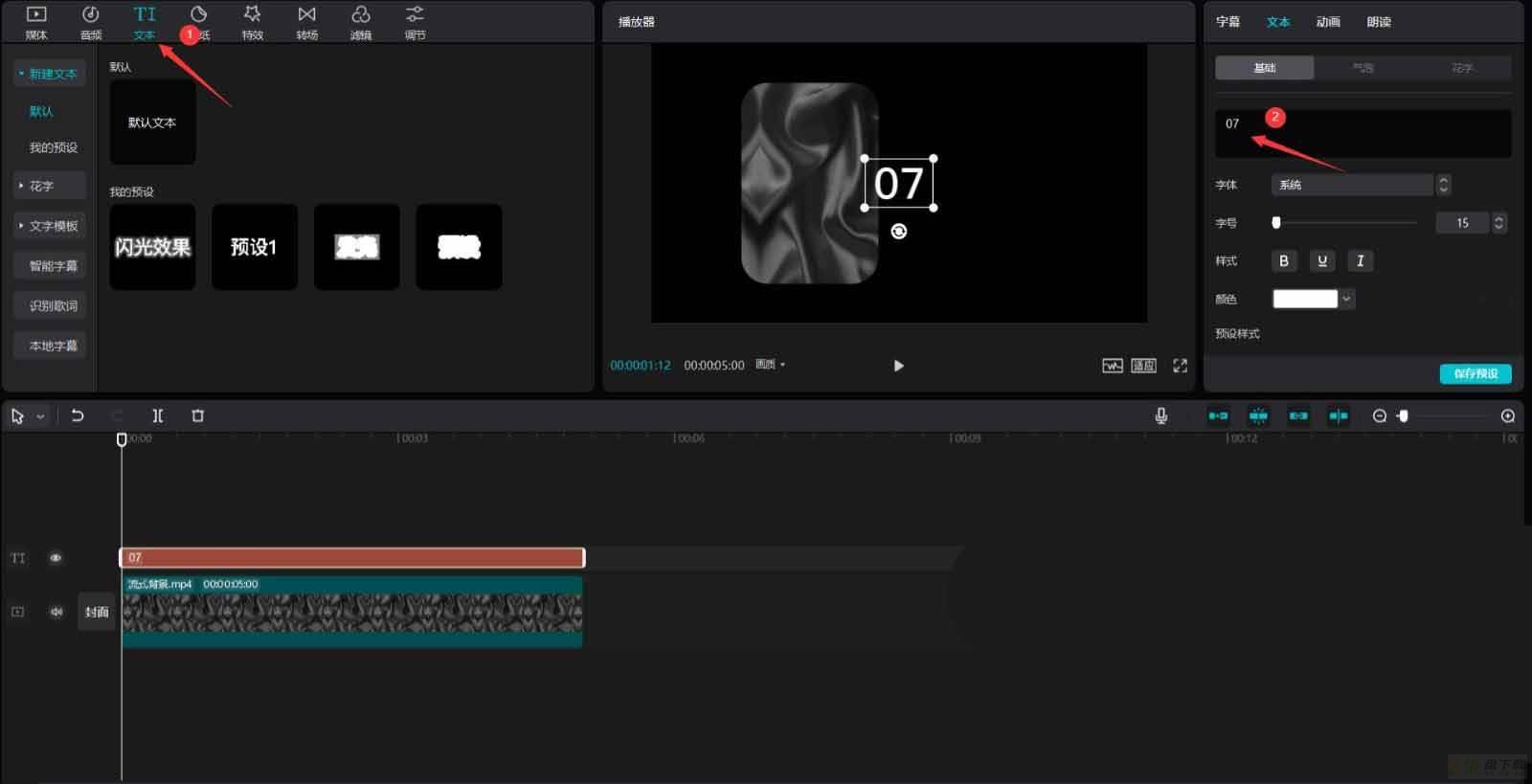Adjust font size stepper arrows
Viewport: 1532px width, 784px height.
coord(1499,223)
